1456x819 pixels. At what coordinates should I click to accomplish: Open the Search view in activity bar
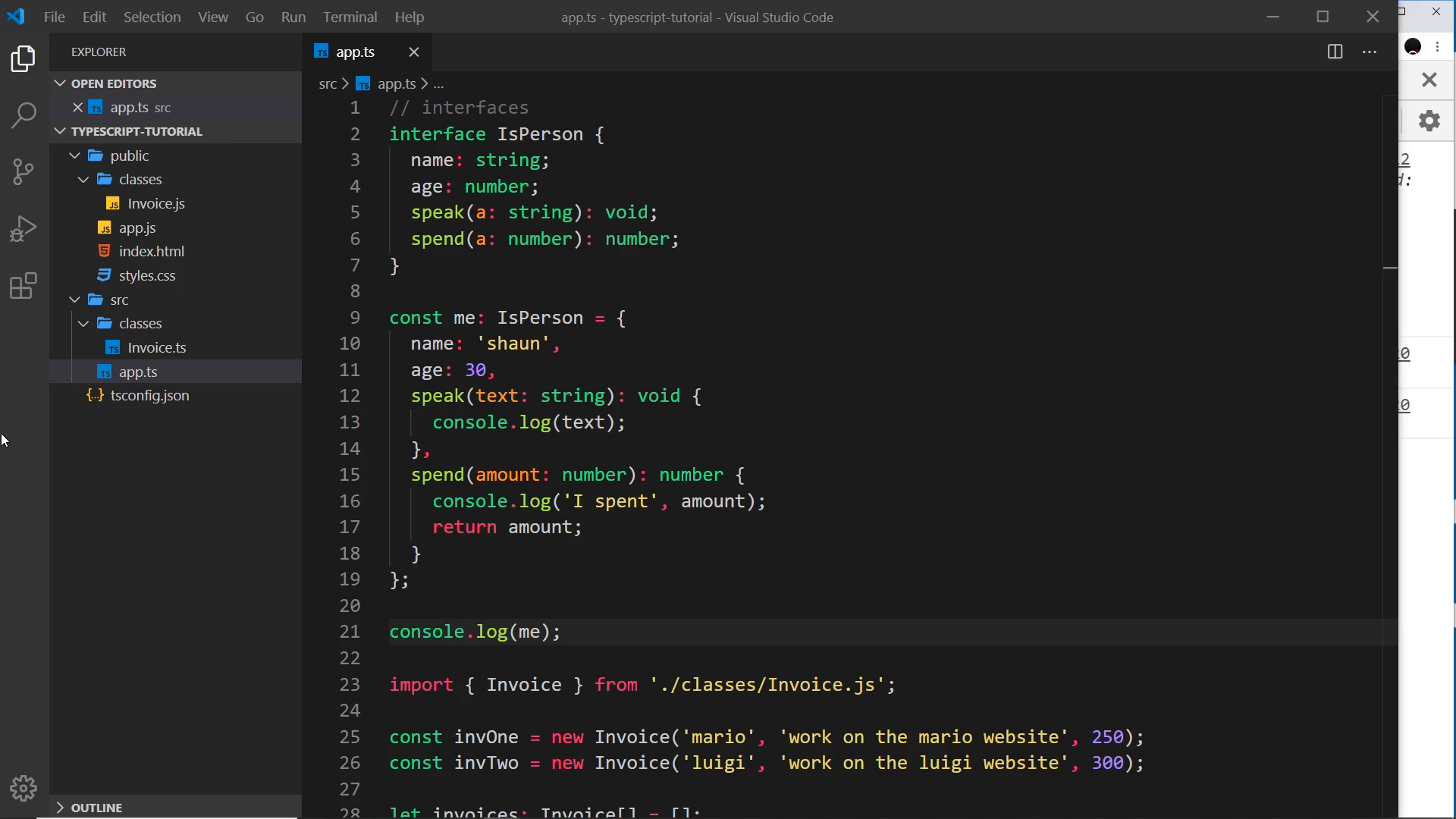tap(24, 115)
